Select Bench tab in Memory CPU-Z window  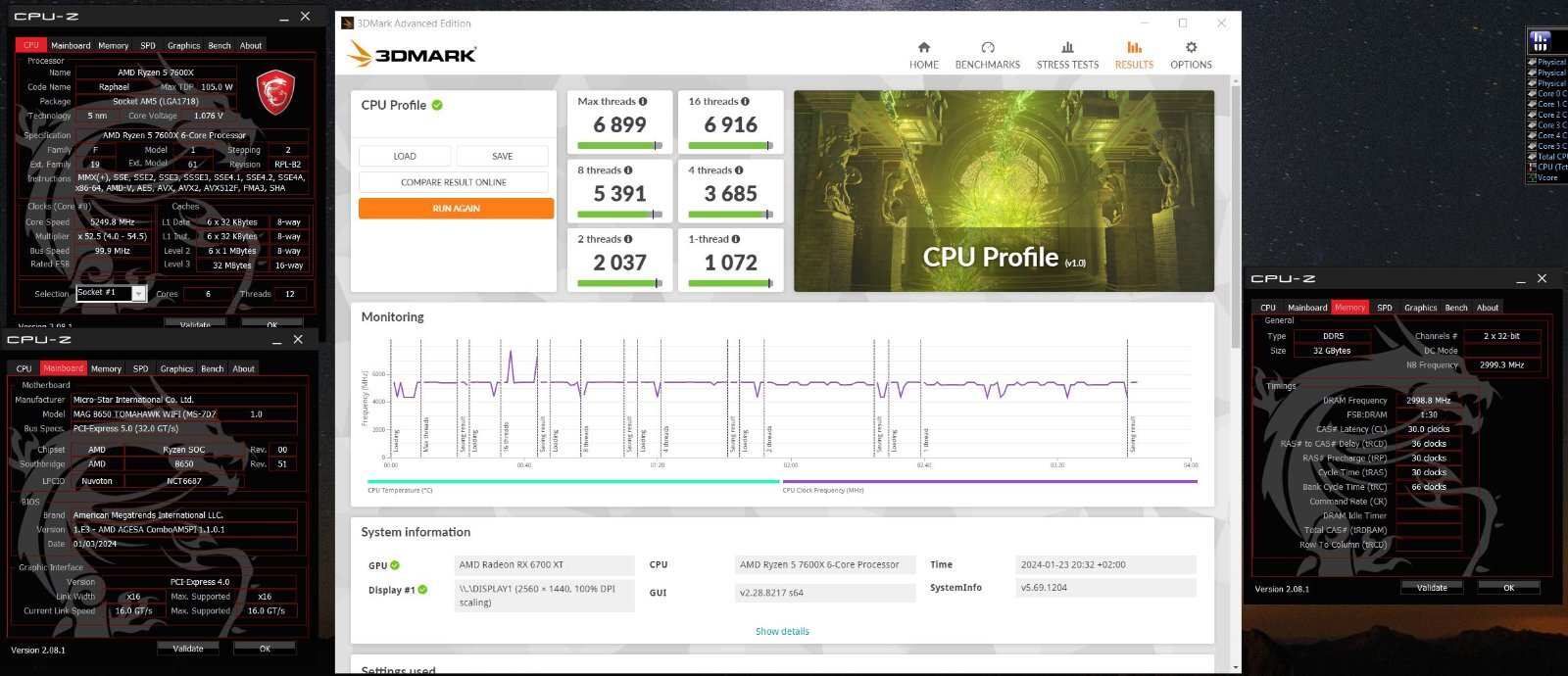[x=1456, y=308]
